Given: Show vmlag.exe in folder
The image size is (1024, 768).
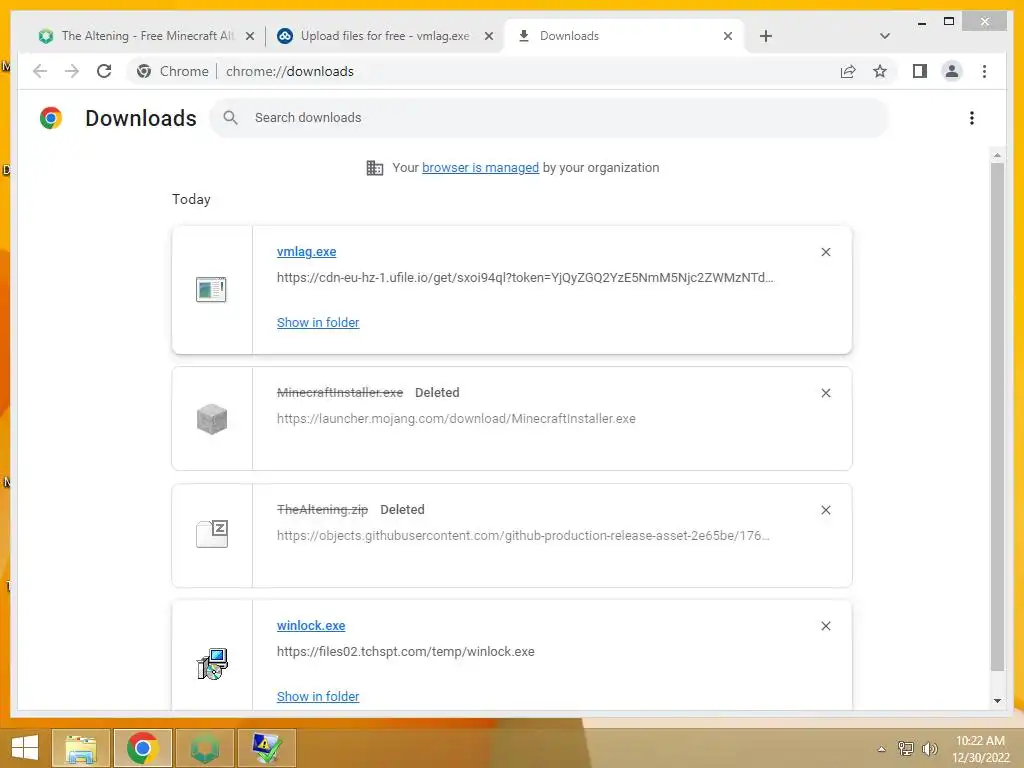Looking at the screenshot, I should (318, 323).
